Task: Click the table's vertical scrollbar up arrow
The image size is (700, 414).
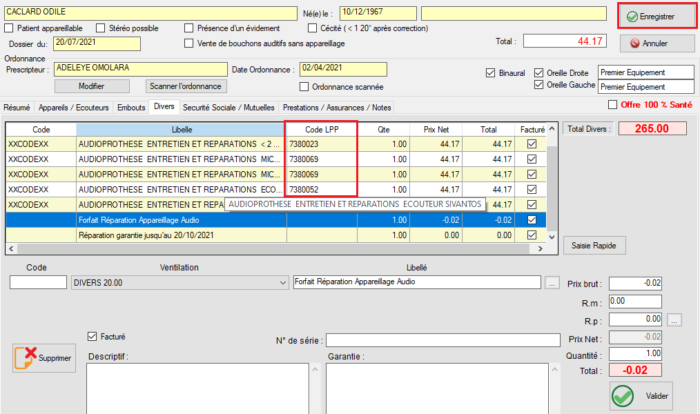Action: pos(552,129)
